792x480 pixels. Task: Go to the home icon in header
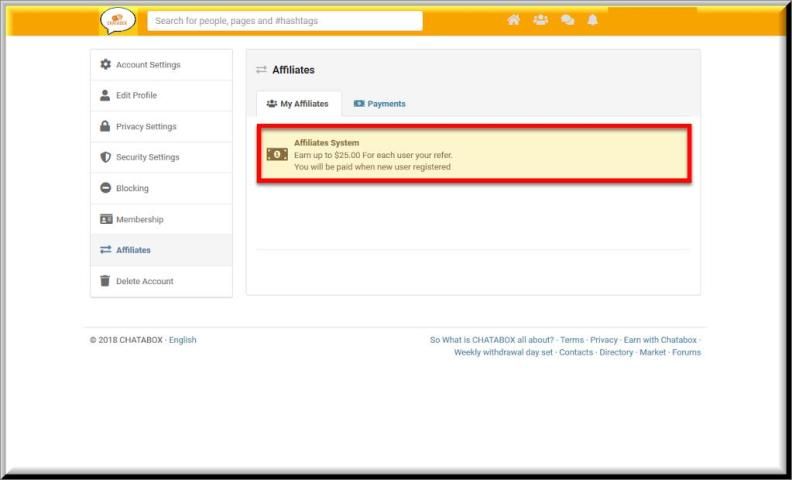(x=513, y=20)
